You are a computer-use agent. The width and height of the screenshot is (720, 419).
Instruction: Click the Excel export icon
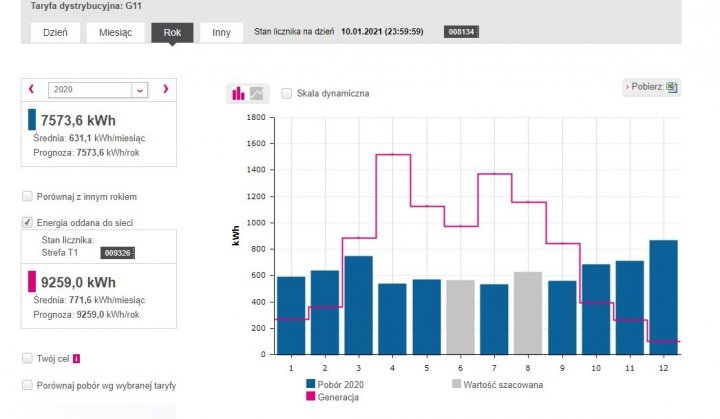[672, 87]
